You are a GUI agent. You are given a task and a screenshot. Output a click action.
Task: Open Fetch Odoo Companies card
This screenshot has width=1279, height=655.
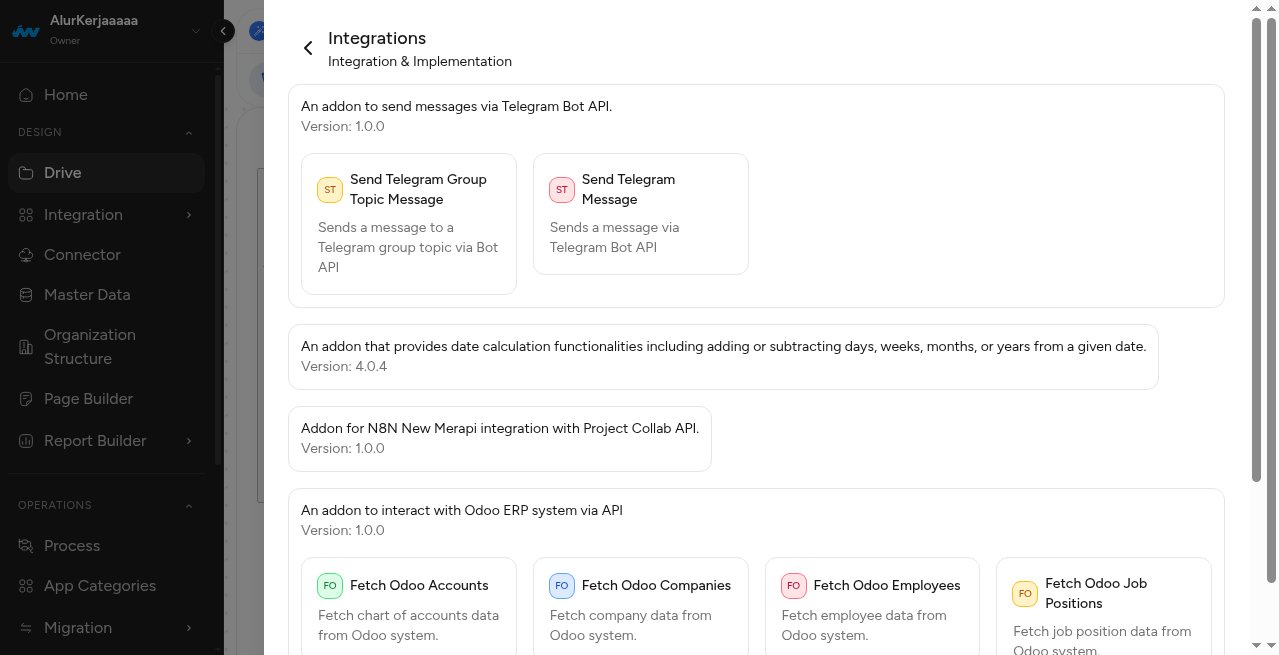[x=641, y=606]
